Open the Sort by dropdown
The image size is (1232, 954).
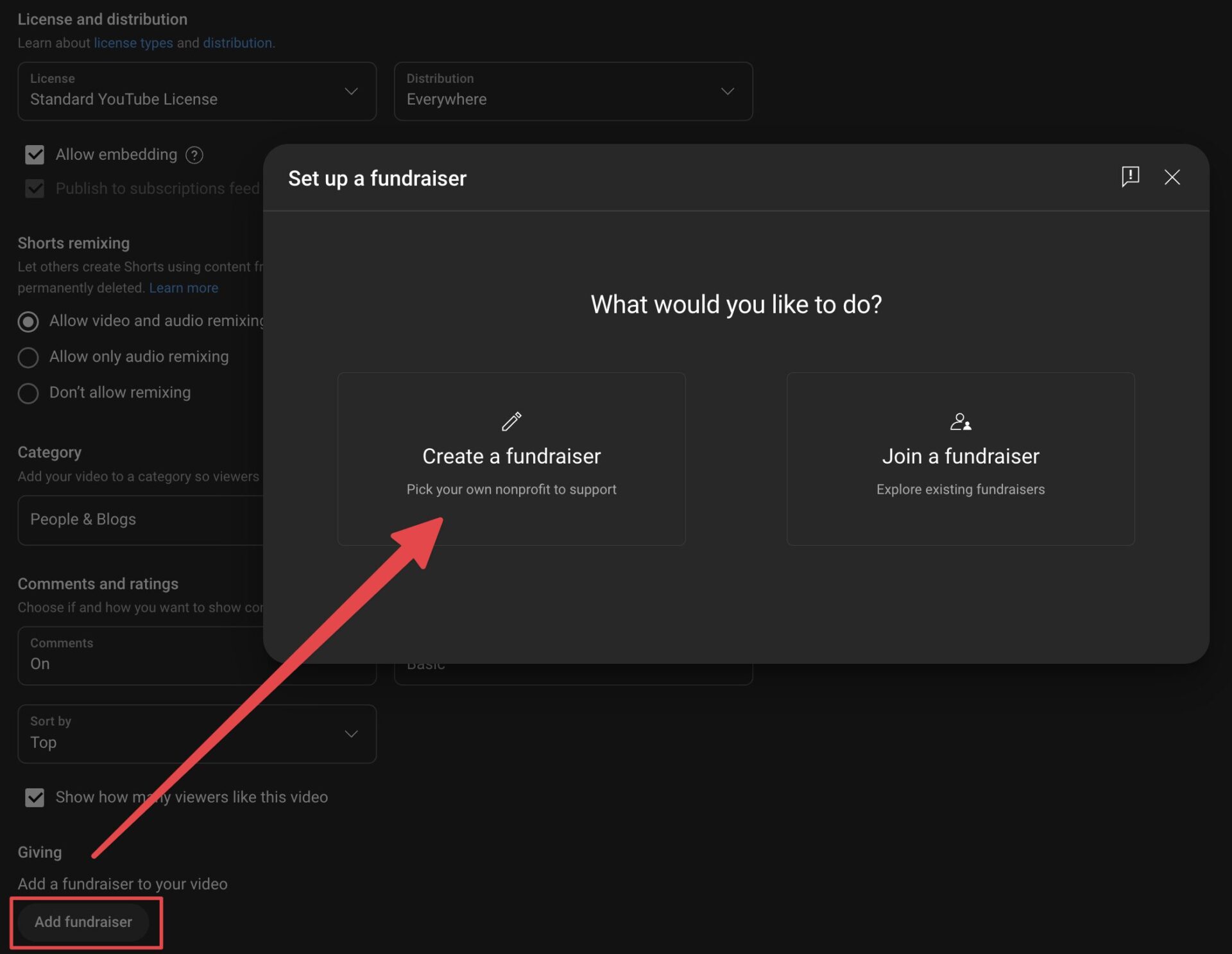click(x=196, y=734)
